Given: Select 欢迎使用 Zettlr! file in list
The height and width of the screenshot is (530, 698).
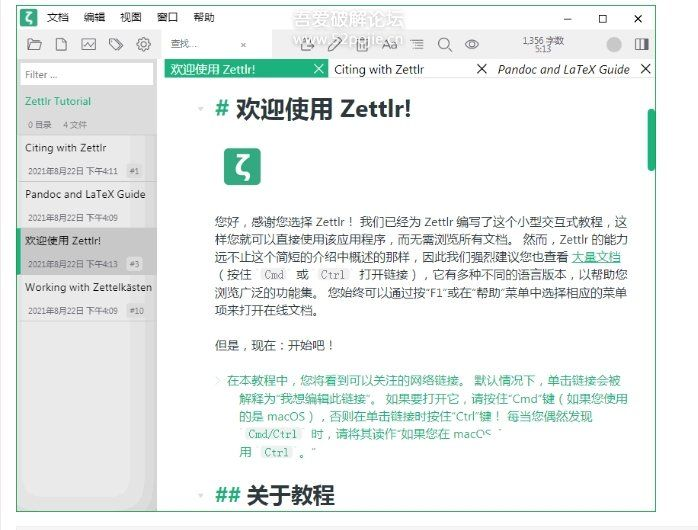Looking at the screenshot, I should [87, 251].
